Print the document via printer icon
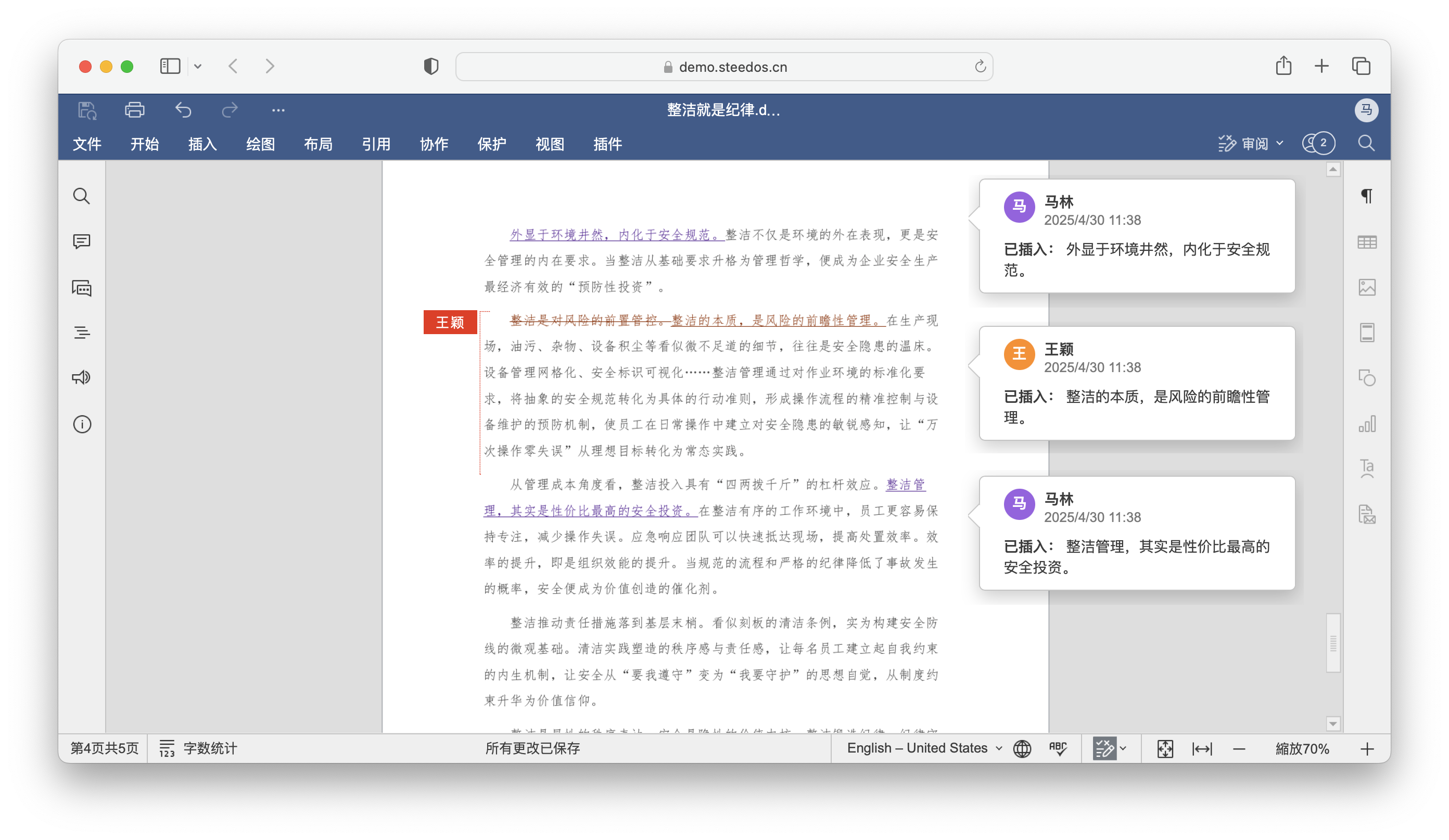Screen dimensions: 1449x840 pos(135,110)
